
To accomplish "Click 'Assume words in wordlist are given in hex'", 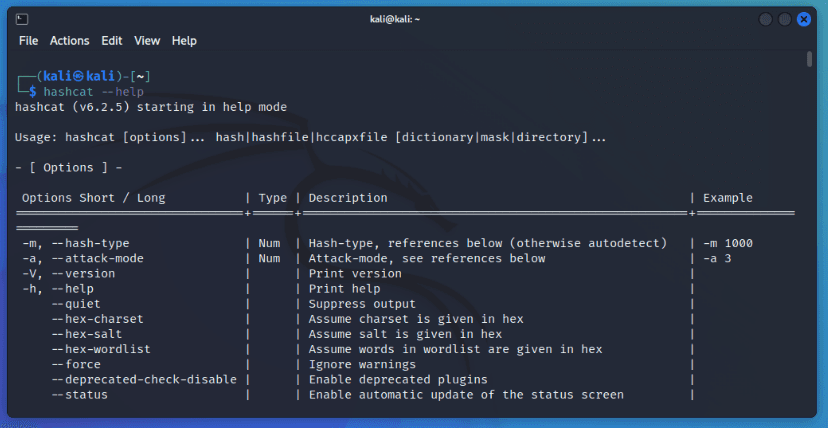I will pyautogui.click(x=455, y=349).
